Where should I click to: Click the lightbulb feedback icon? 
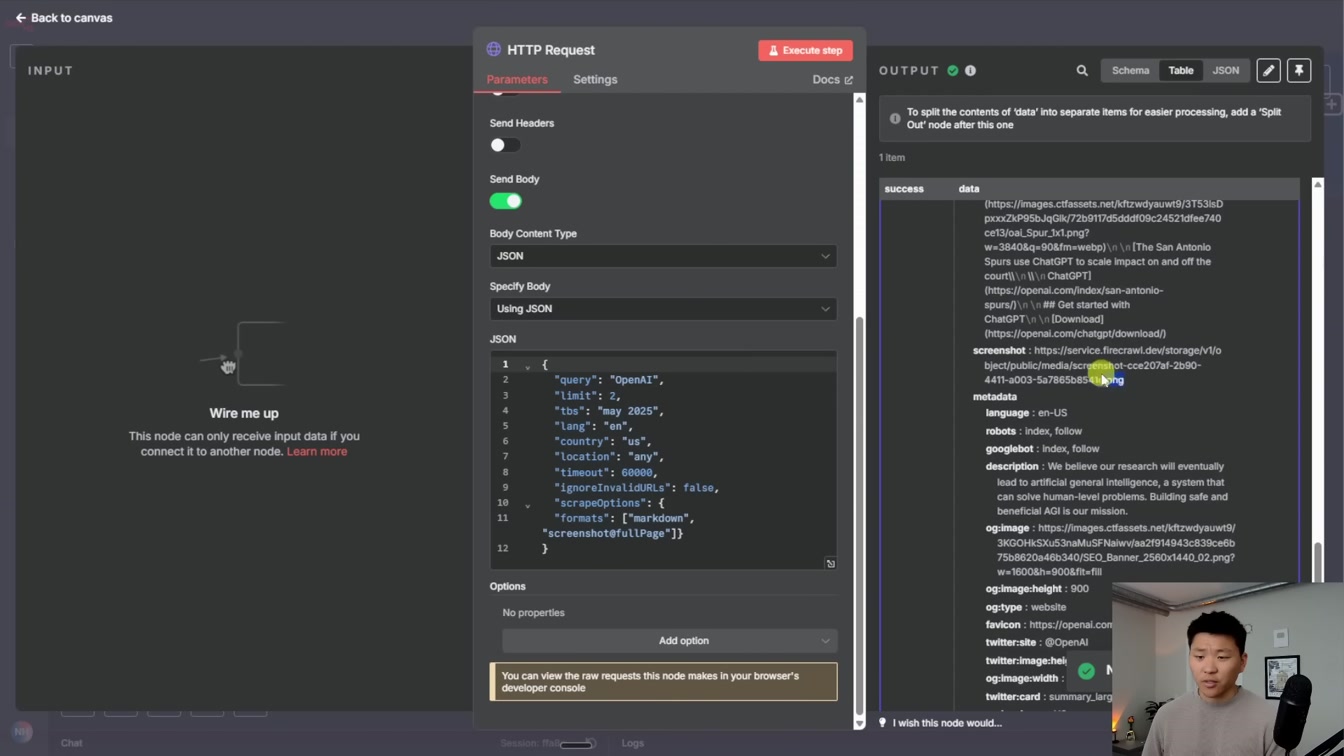pyautogui.click(x=882, y=723)
